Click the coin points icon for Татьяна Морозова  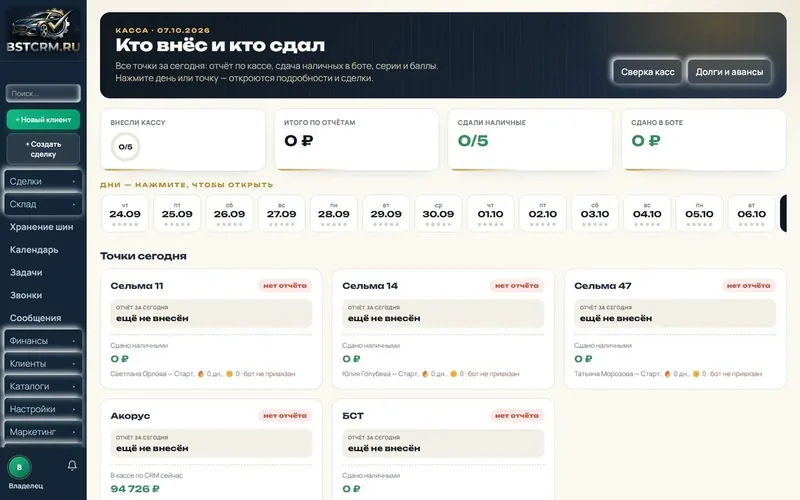[x=695, y=374]
